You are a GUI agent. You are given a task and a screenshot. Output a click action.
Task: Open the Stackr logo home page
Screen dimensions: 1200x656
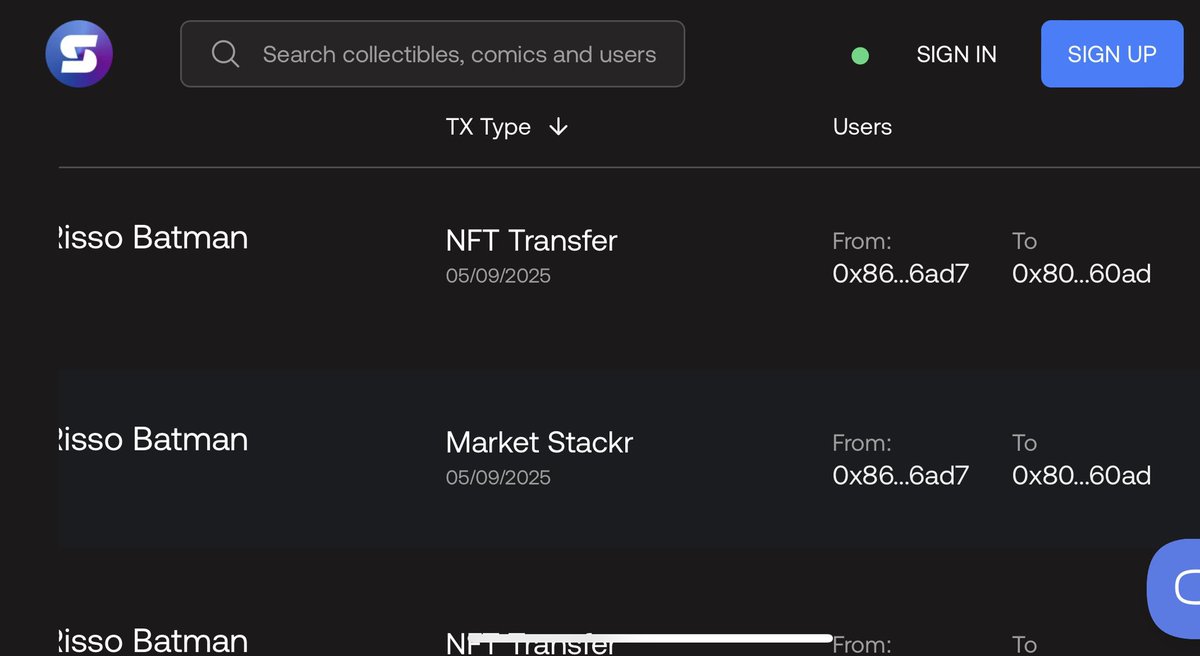pyautogui.click(x=79, y=53)
